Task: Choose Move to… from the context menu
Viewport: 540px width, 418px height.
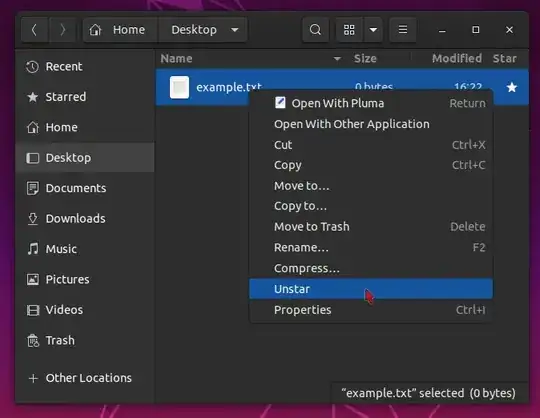Action: point(371,186)
